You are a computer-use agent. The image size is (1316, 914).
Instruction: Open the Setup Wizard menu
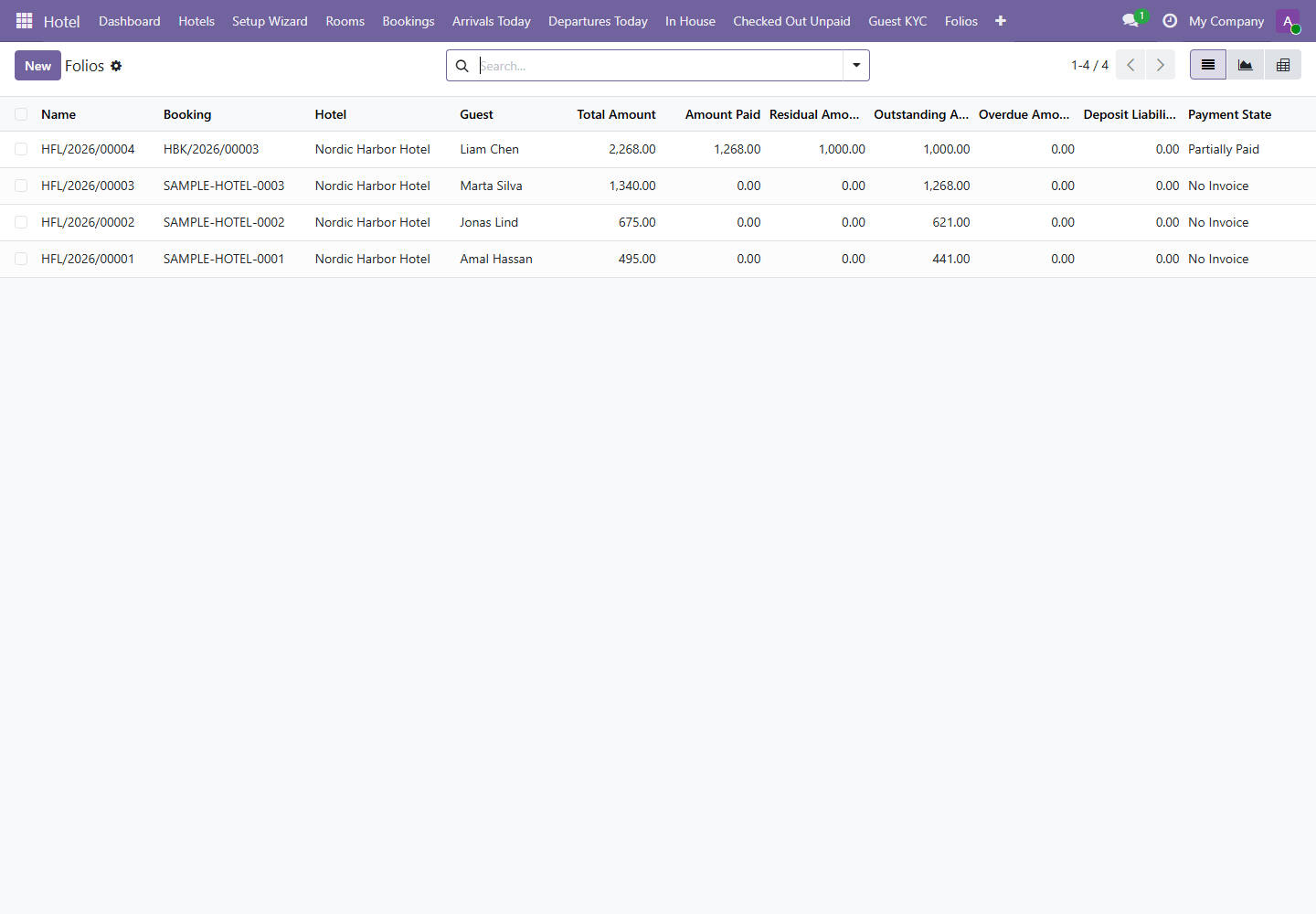pyautogui.click(x=270, y=21)
